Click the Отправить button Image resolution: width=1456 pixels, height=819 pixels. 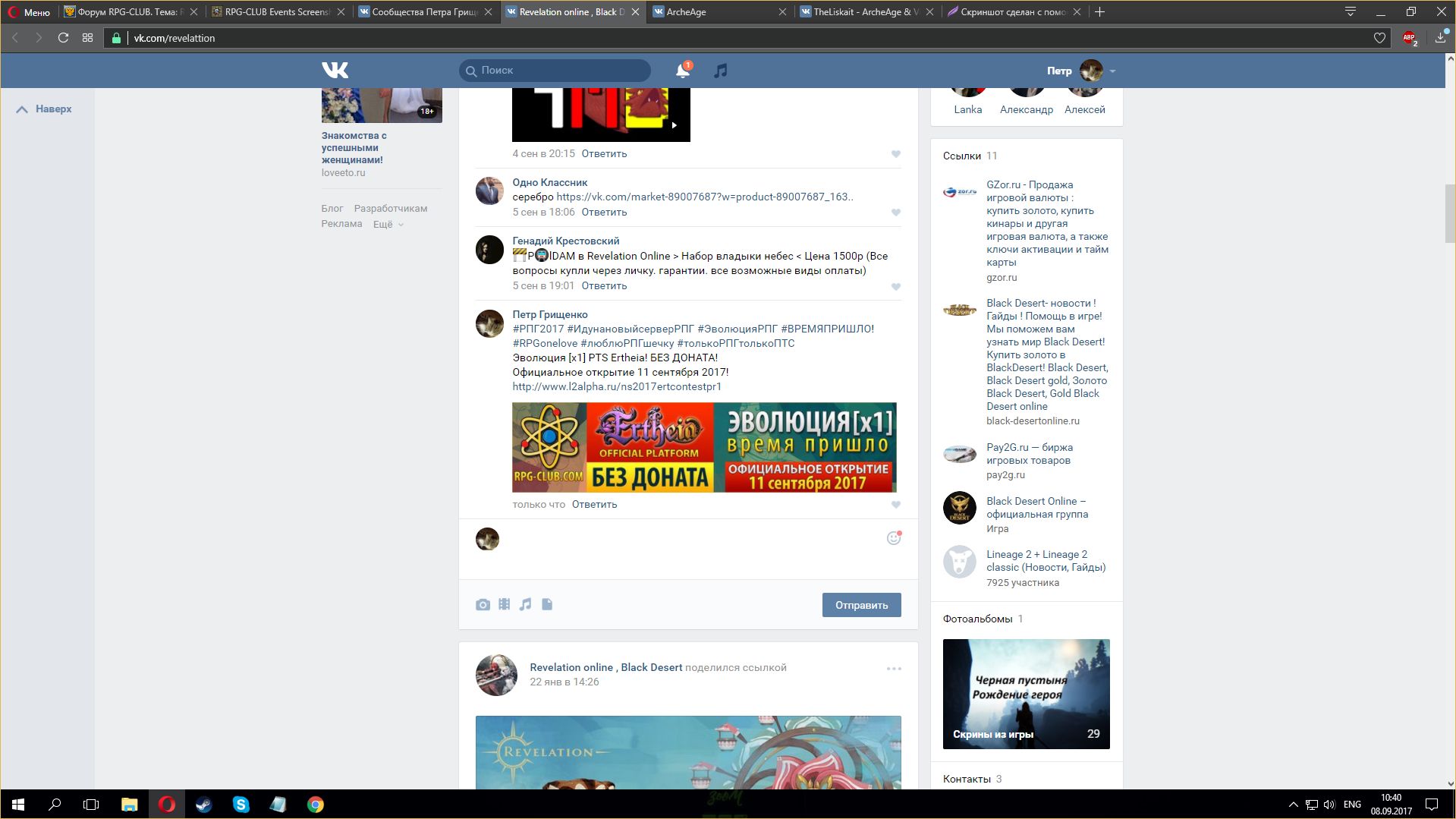point(861,605)
